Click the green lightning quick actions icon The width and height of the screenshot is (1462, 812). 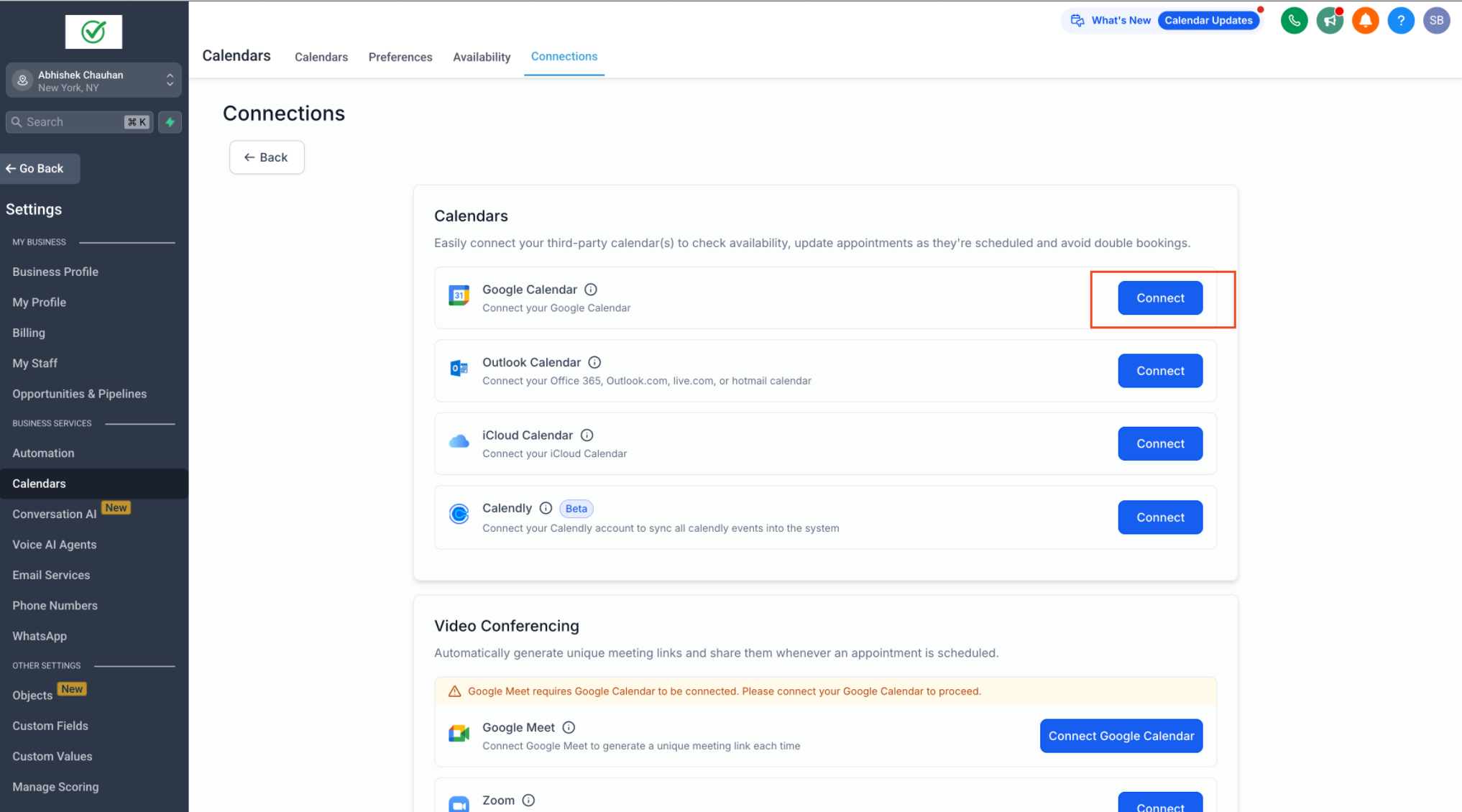pyautogui.click(x=170, y=122)
